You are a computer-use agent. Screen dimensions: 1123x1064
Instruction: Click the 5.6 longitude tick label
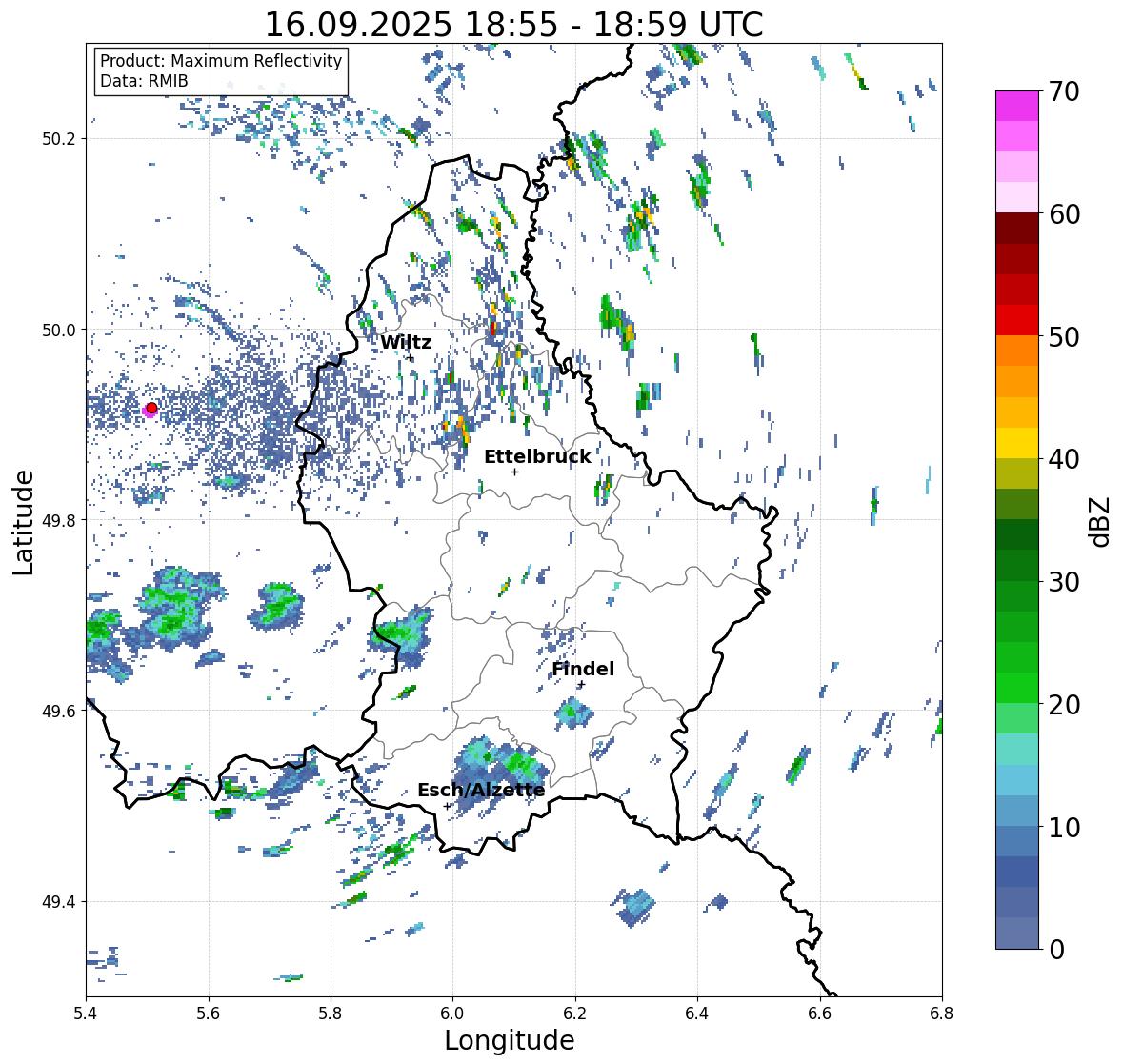pyautogui.click(x=209, y=1014)
